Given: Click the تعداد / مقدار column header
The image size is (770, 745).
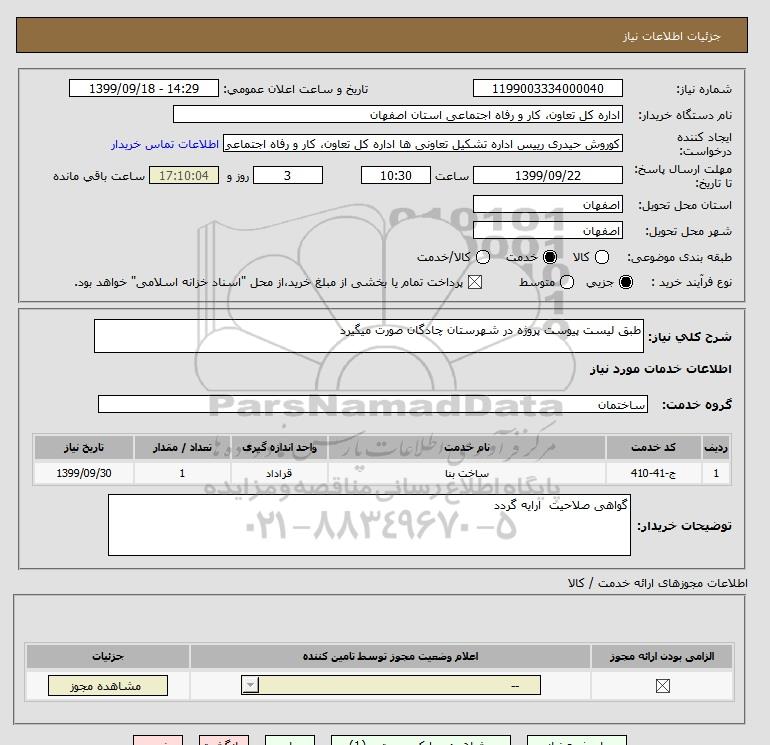Looking at the screenshot, I should pyautogui.click(x=182, y=447).
